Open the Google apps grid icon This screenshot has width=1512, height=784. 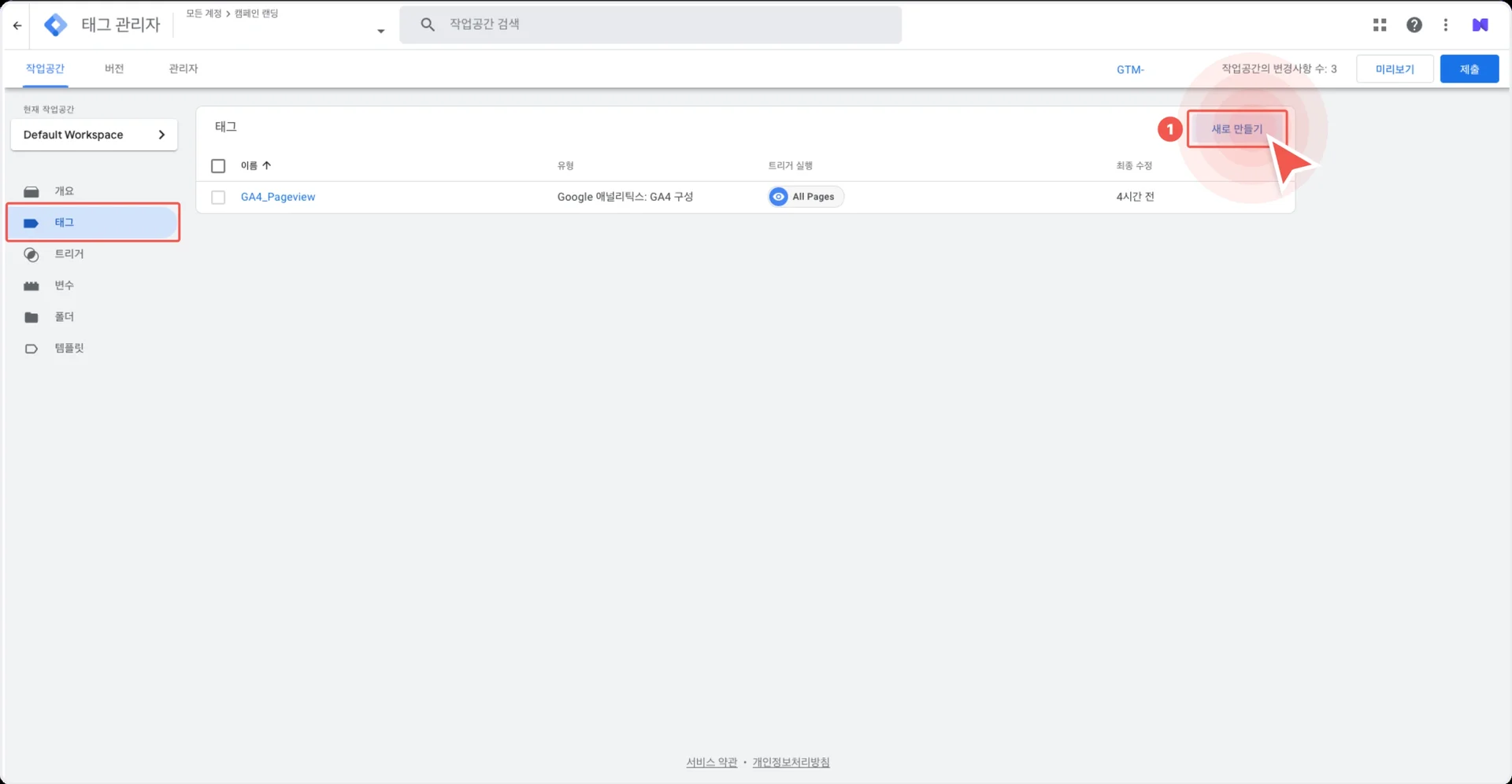(1380, 25)
